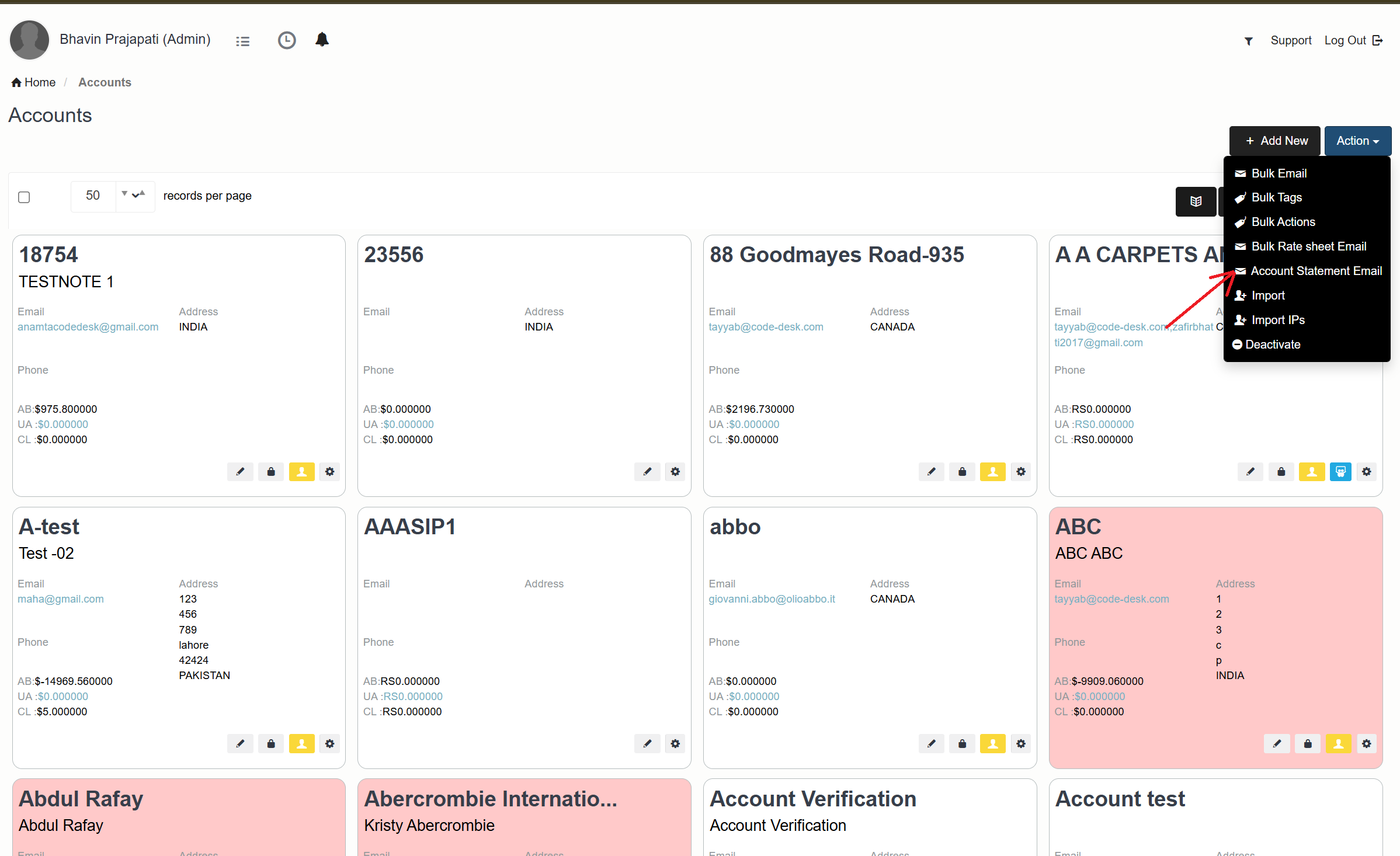
Task: Switch to grid view icon button
Action: (1196, 201)
